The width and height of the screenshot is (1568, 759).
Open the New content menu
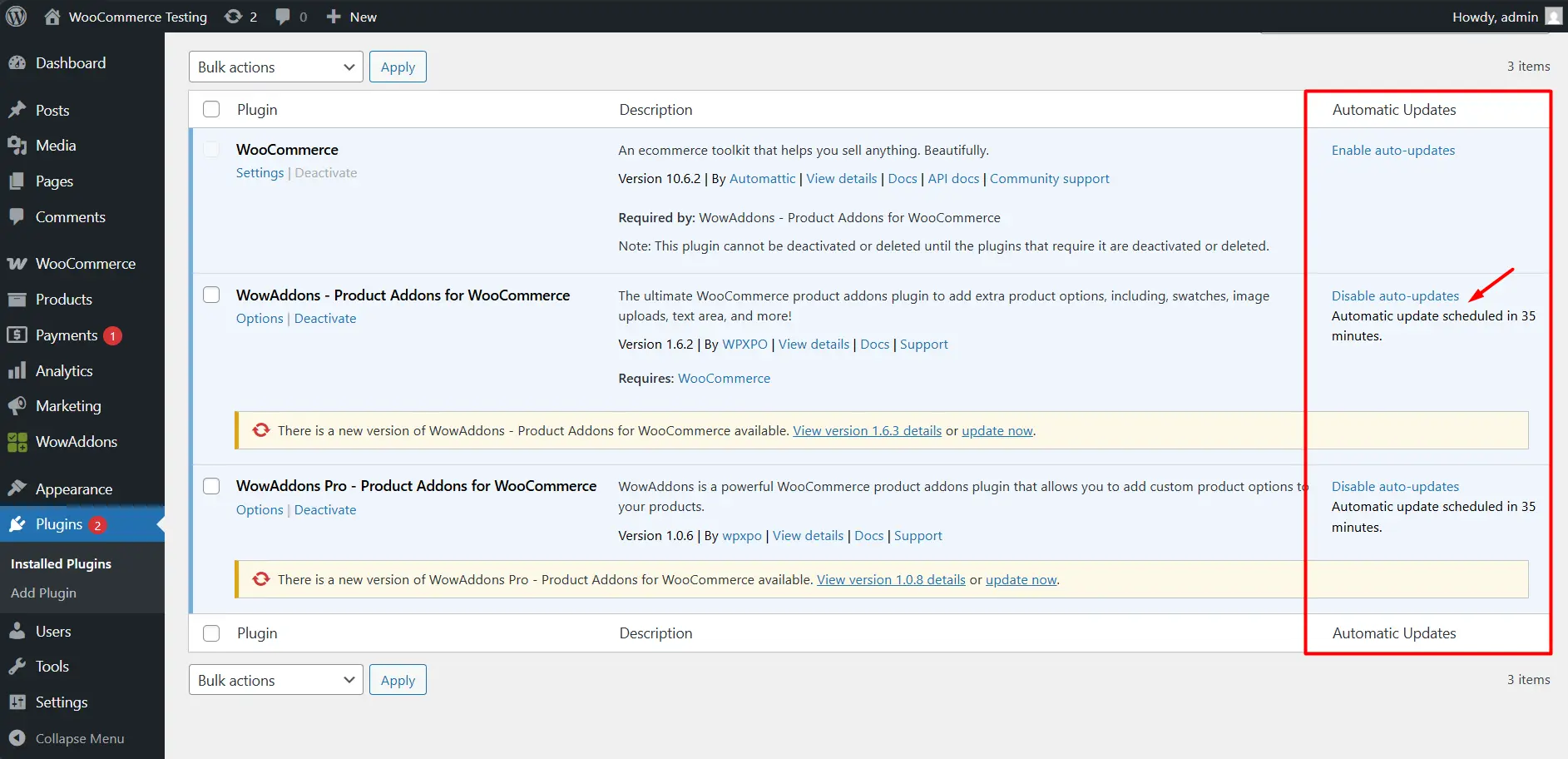point(351,17)
